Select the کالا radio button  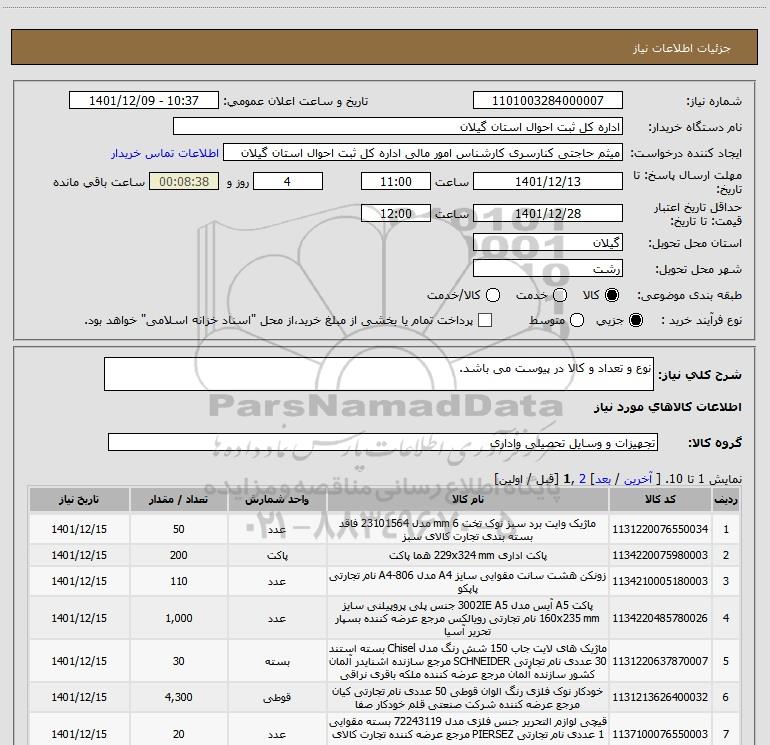[x=612, y=295]
